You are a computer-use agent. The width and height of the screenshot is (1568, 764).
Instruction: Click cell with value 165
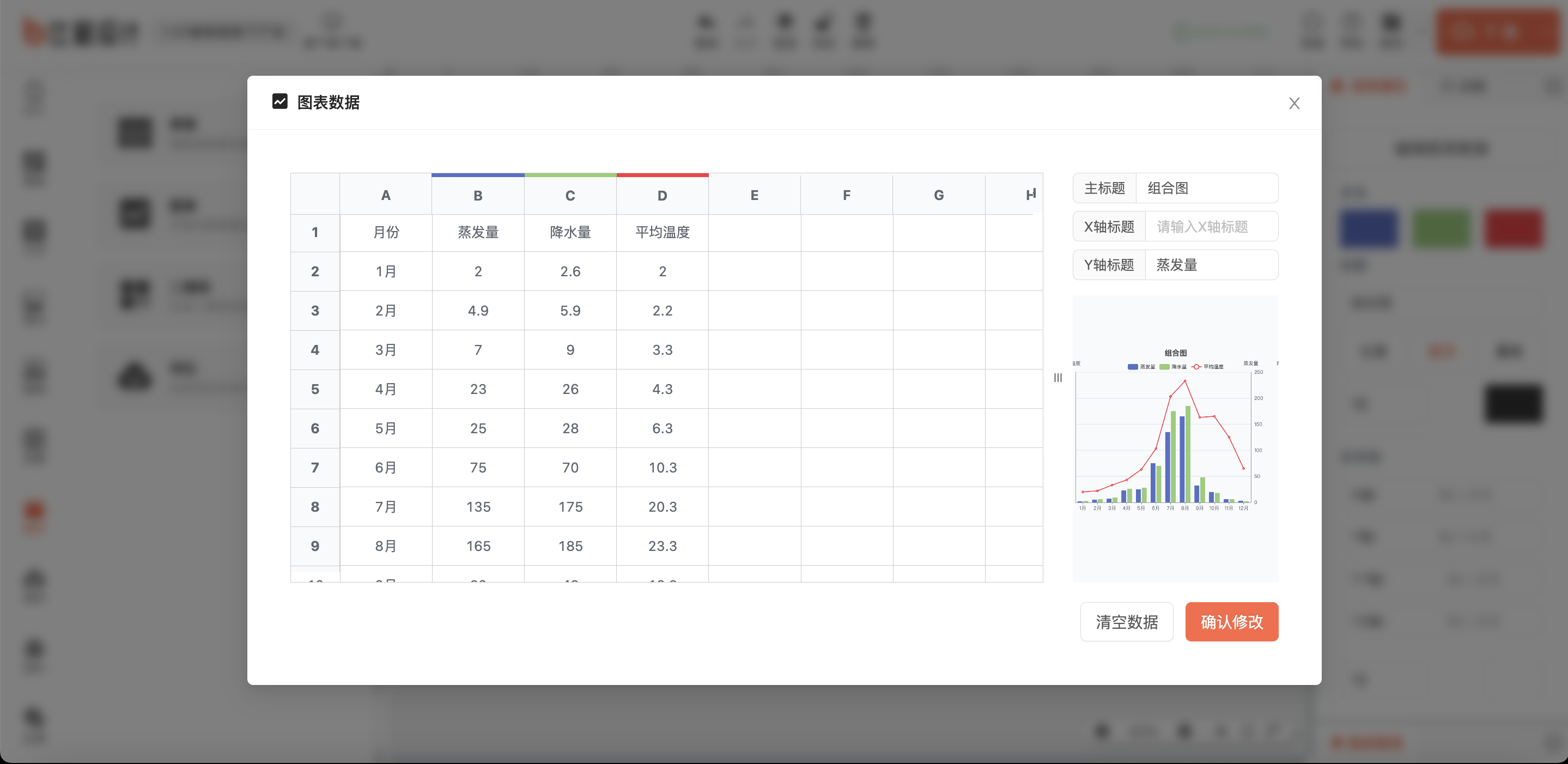coord(478,546)
